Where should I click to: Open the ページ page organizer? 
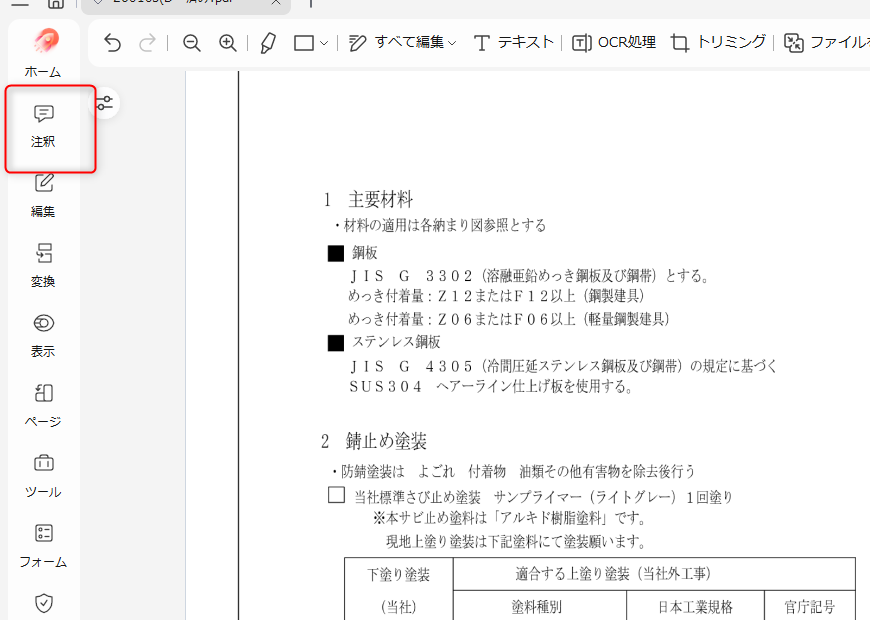(x=43, y=405)
